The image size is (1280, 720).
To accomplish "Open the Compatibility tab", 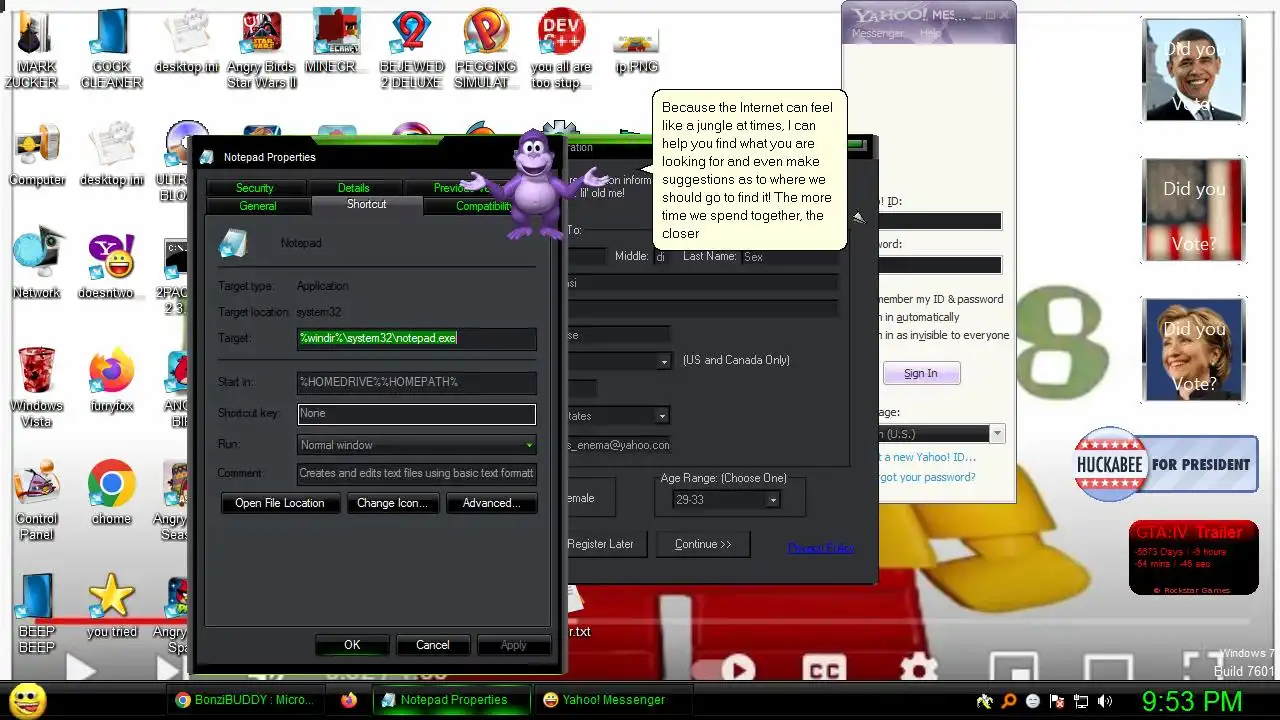I will coord(483,206).
